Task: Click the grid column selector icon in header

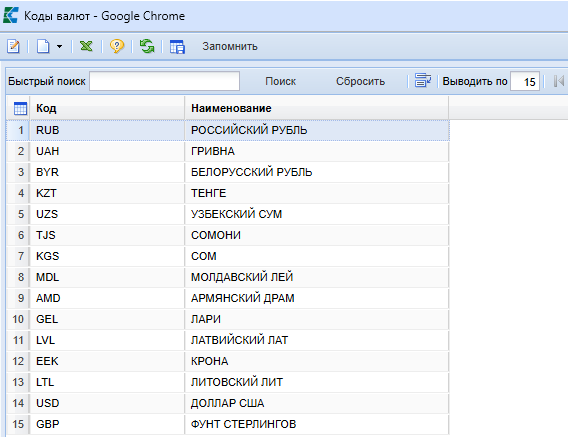Action: [x=20, y=108]
